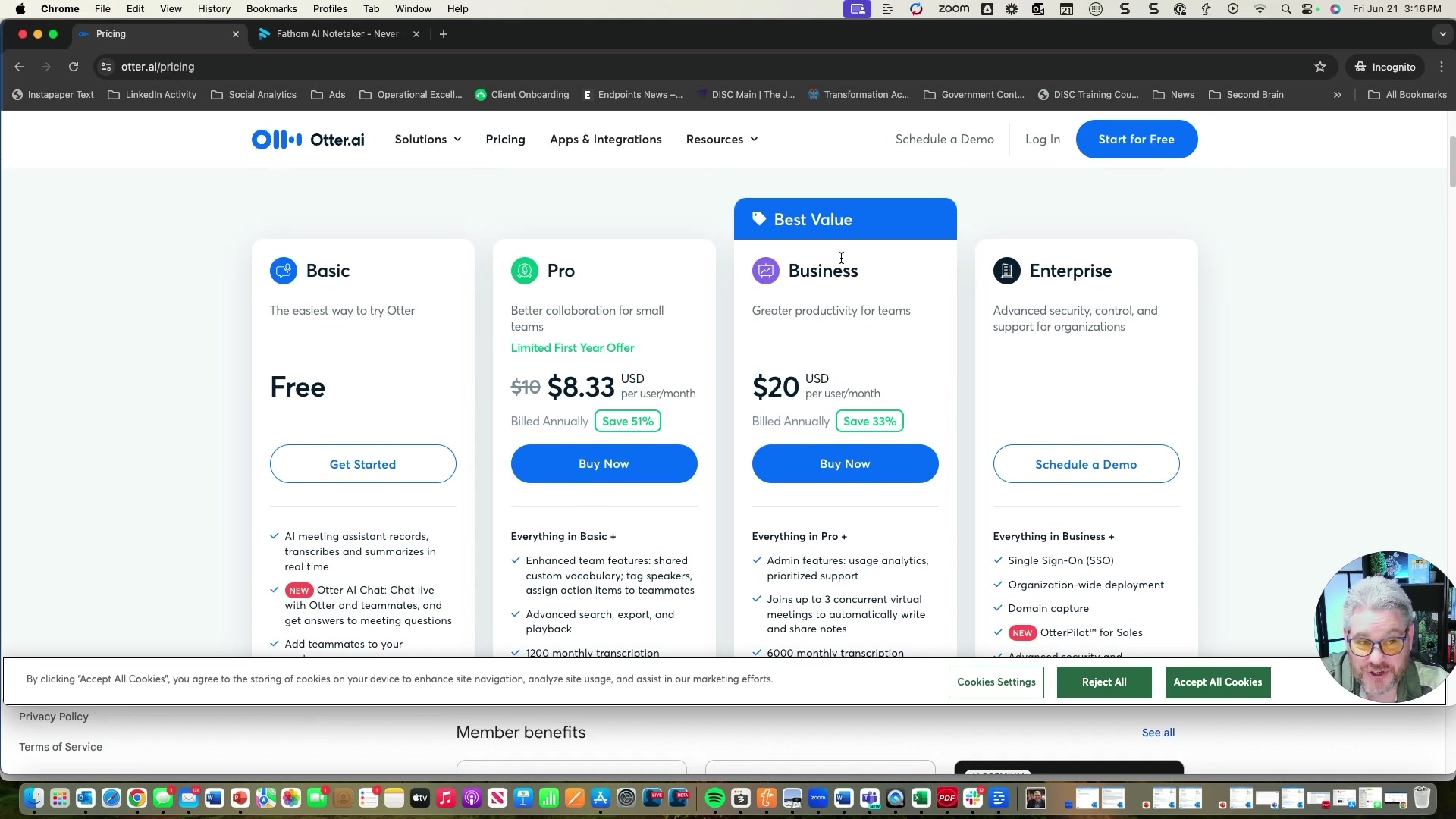Open Trash in the Dock
Screen dimensions: 1456x819
click(1421, 798)
